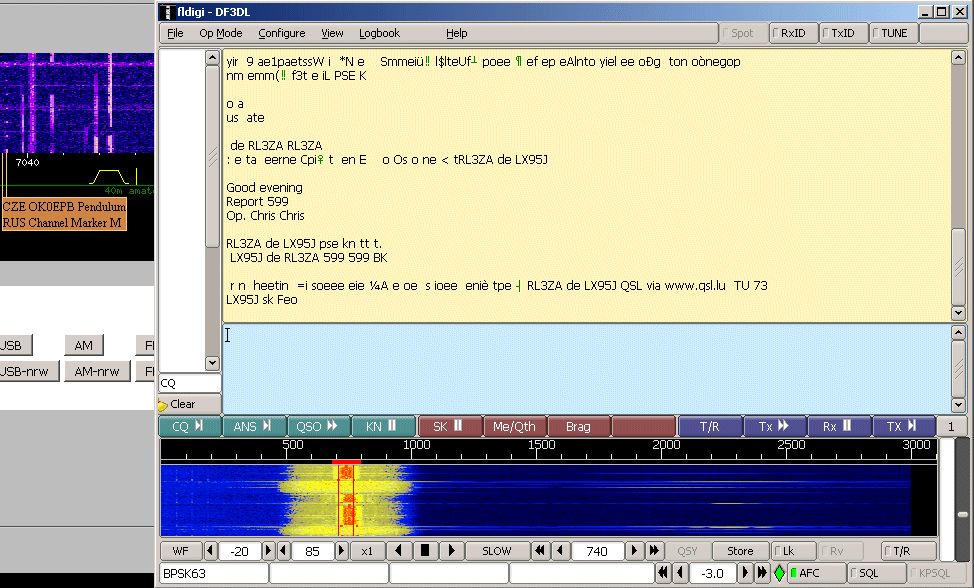Click in the blue transmit text area
Viewport: 974px width, 588px height.
590,367
